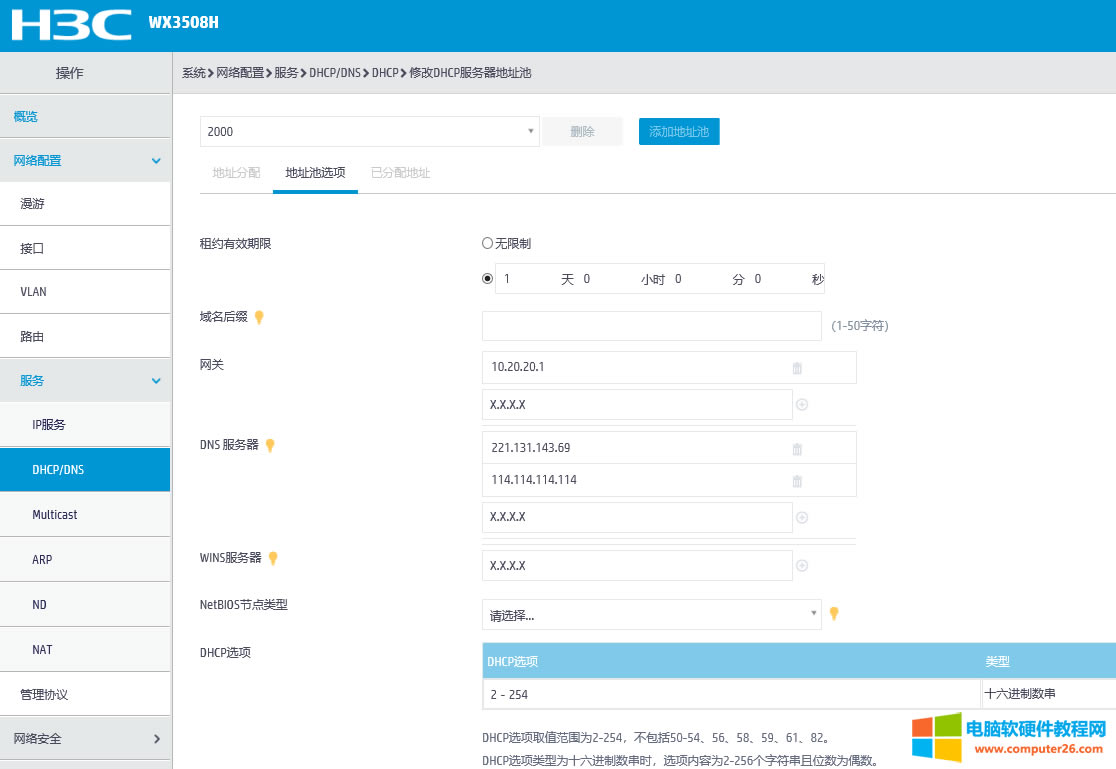Remove DNS server 114.114.114.114 via trash icon

tap(796, 480)
